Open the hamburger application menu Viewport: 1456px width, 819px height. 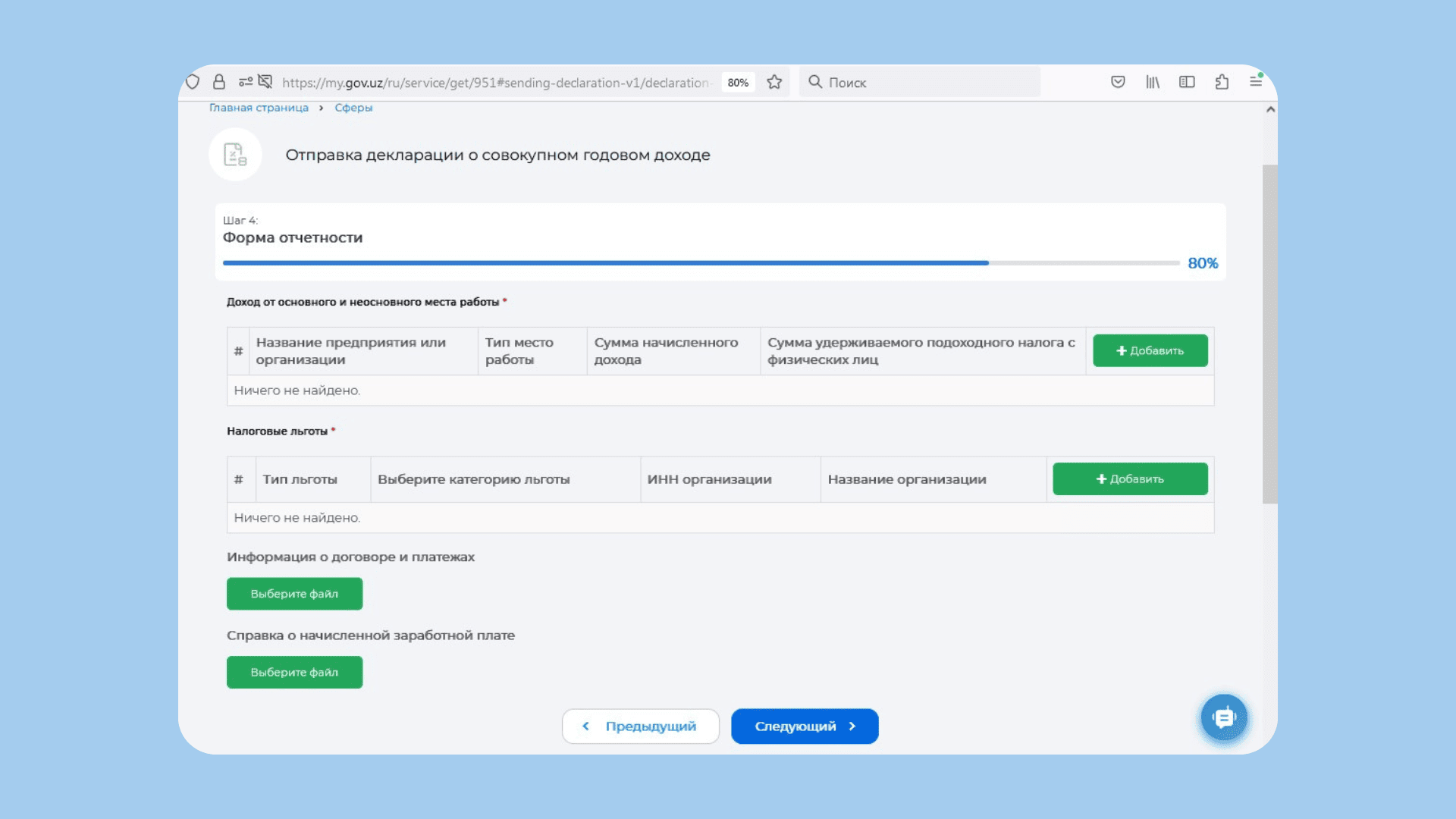point(1256,81)
